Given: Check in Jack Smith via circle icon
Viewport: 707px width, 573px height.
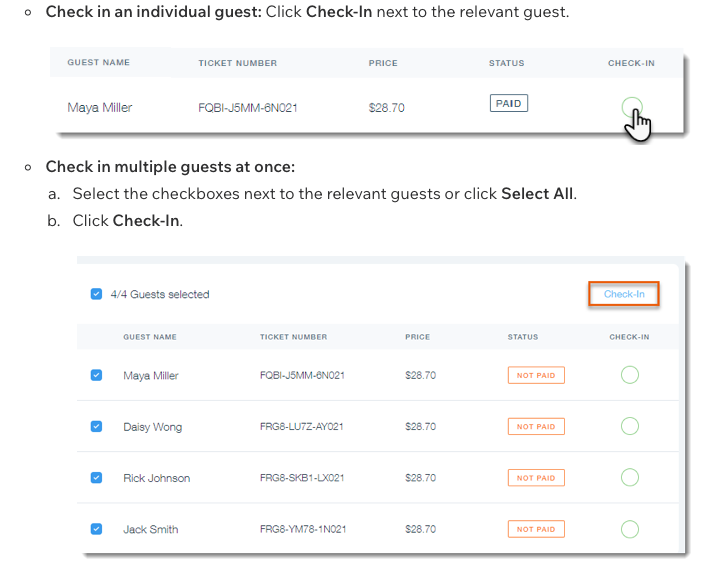Looking at the screenshot, I should click(x=629, y=529).
